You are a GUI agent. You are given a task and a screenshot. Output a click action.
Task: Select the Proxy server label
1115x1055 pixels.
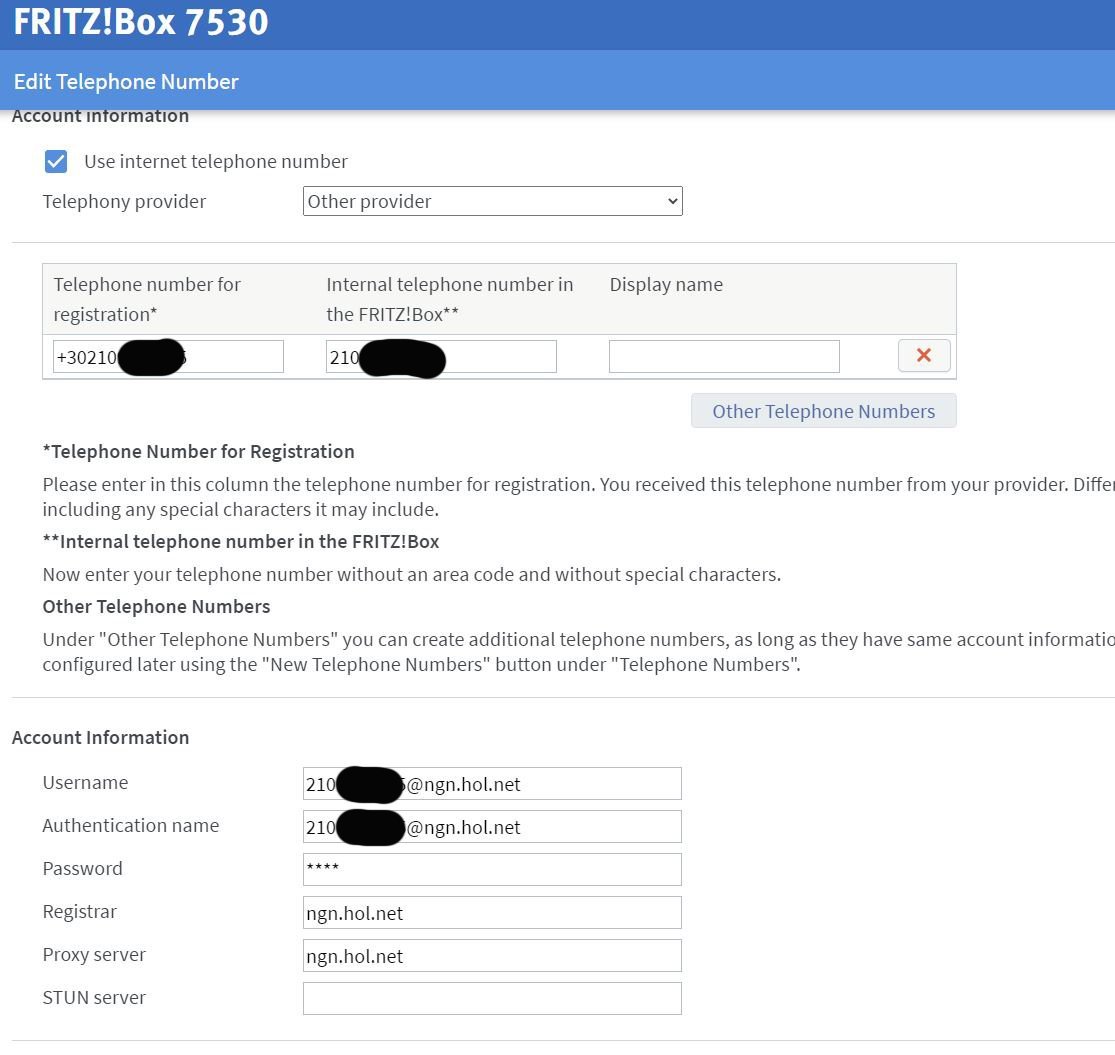(x=94, y=954)
